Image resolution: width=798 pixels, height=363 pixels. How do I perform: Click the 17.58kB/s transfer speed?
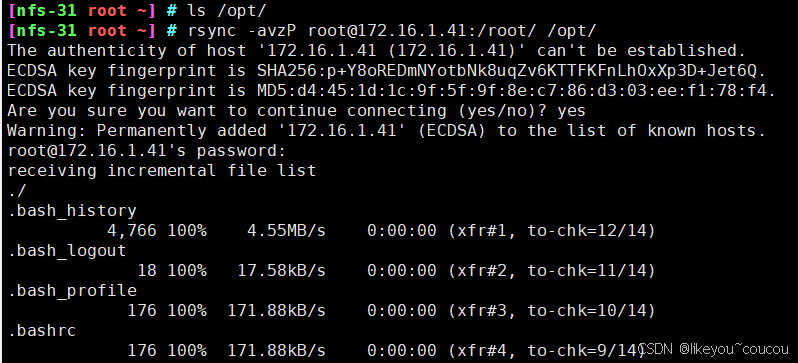[281, 271]
